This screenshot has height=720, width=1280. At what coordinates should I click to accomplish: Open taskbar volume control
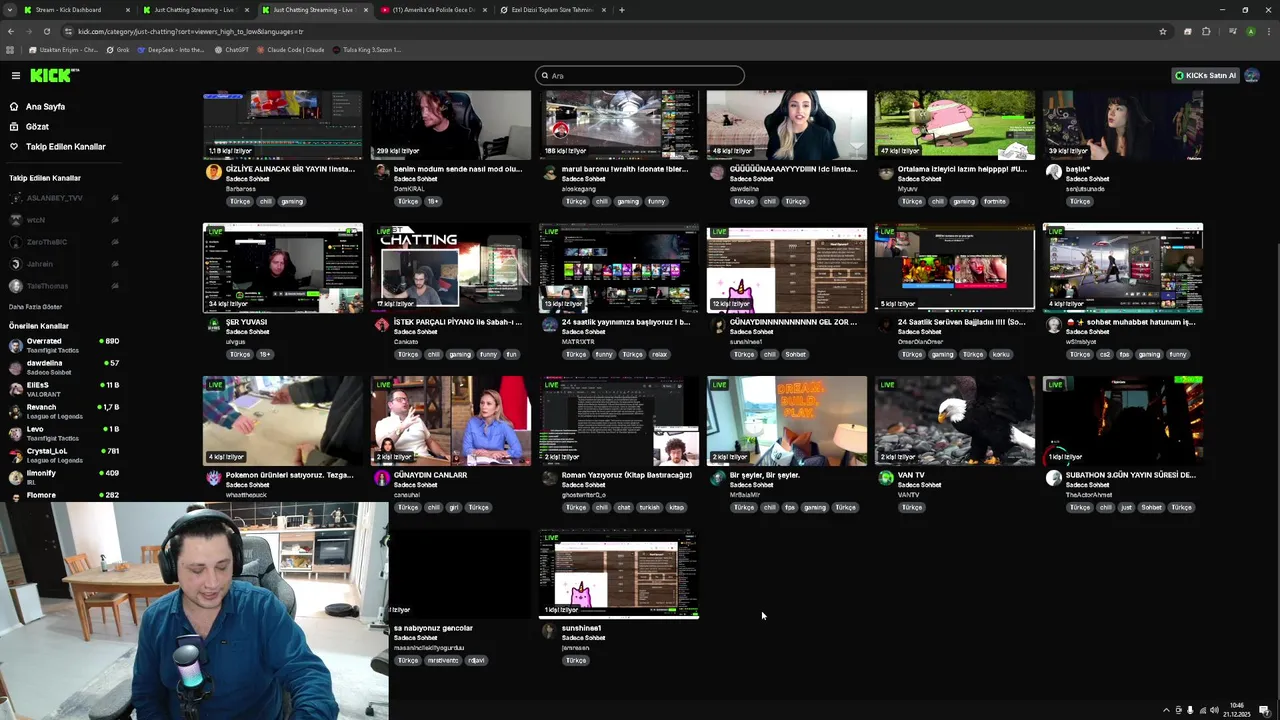(1214, 710)
